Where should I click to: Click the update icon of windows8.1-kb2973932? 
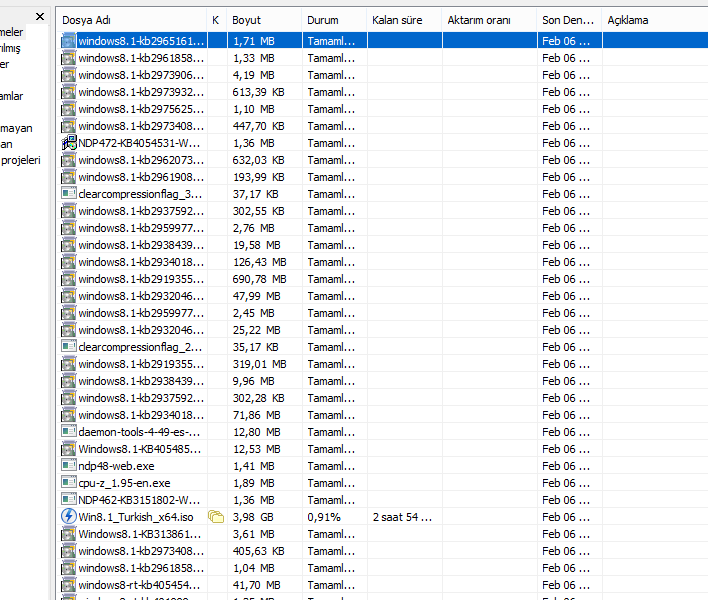pyautogui.click(x=69, y=92)
